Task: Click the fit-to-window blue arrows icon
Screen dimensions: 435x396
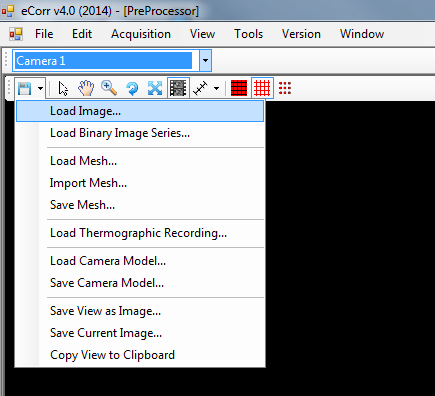Action: (x=155, y=89)
